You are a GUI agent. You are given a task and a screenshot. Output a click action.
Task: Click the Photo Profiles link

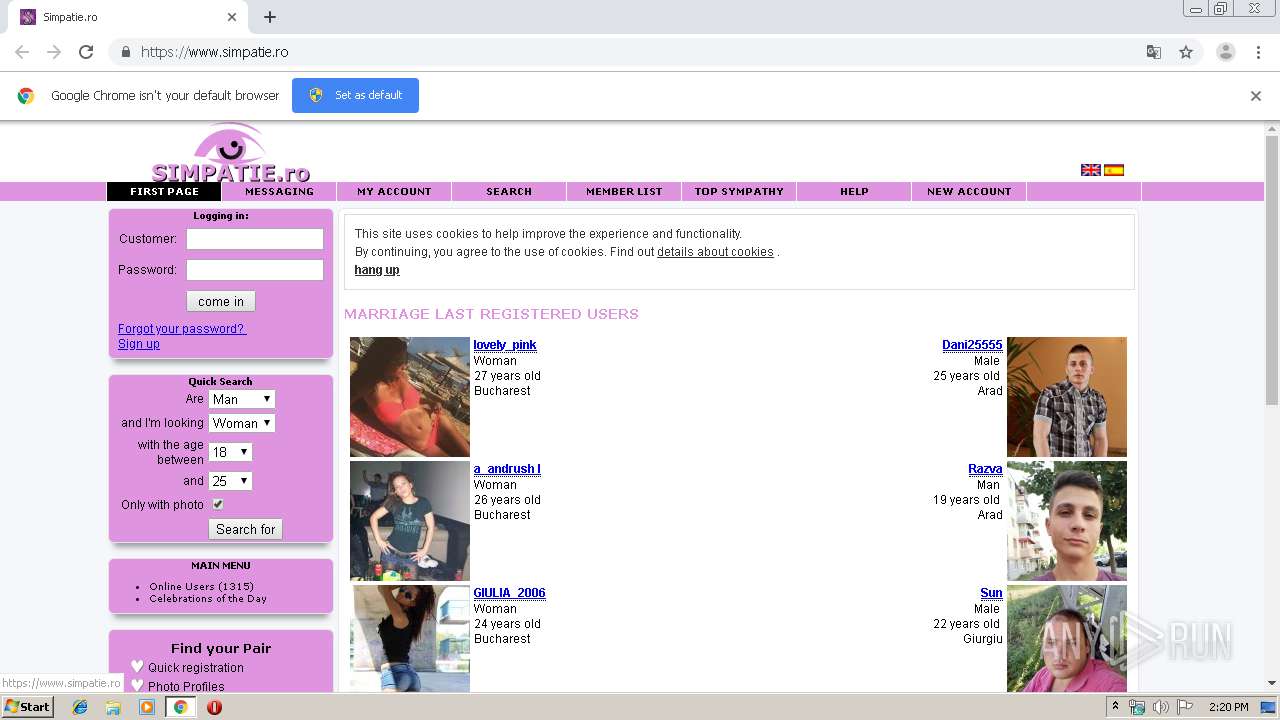[x=186, y=687]
